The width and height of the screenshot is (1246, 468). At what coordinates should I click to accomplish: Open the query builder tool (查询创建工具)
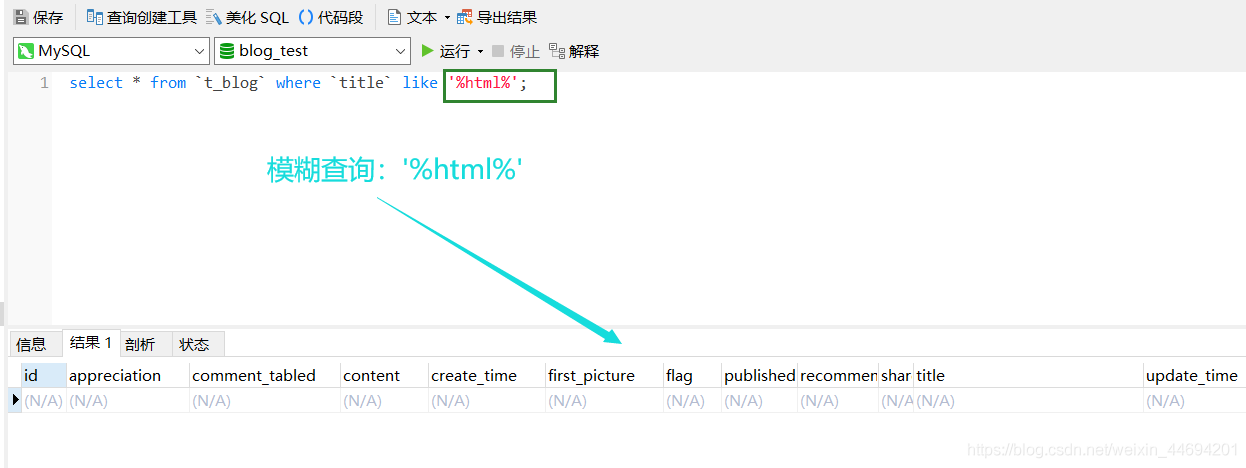tap(142, 17)
